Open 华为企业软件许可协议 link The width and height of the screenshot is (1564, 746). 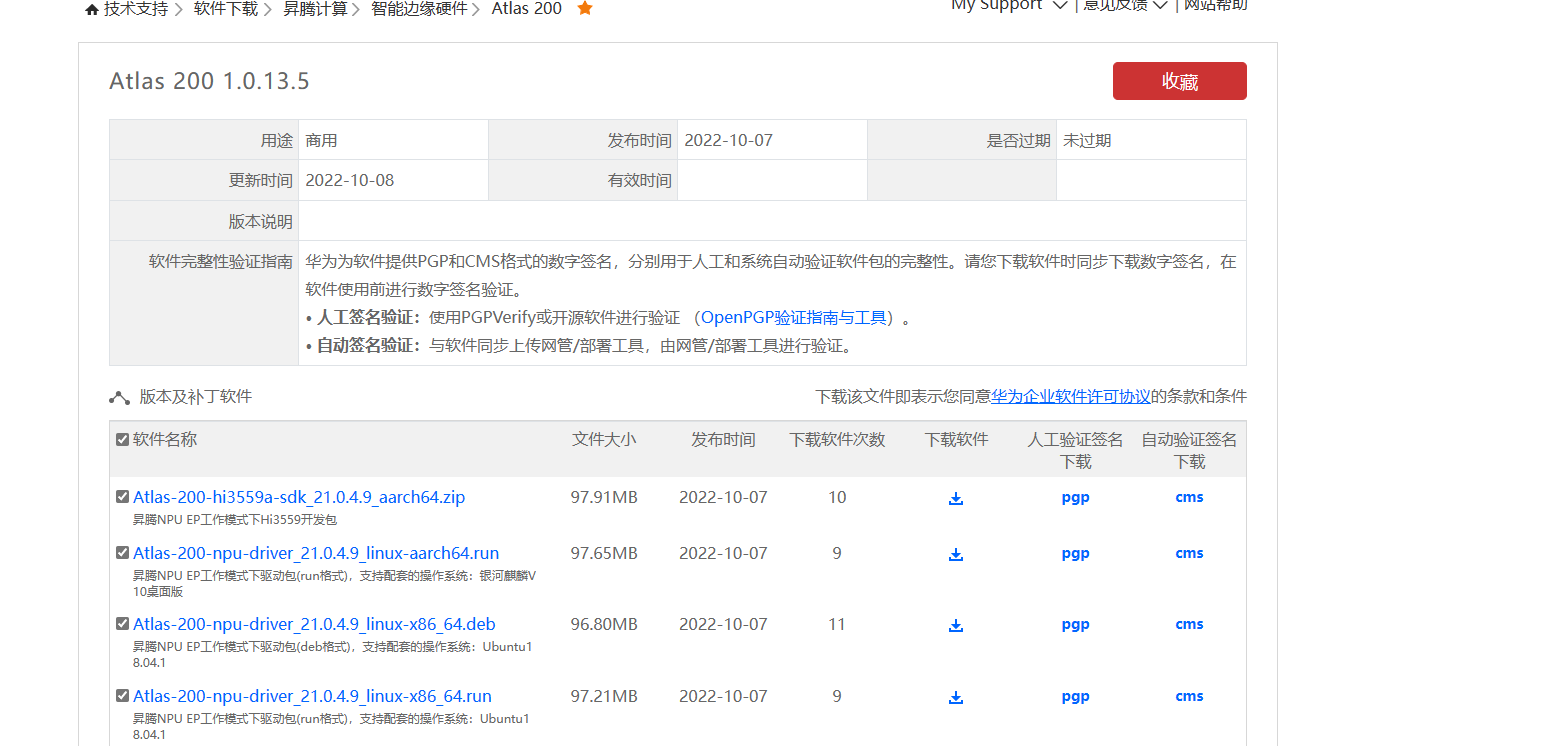pyautogui.click(x=1071, y=397)
